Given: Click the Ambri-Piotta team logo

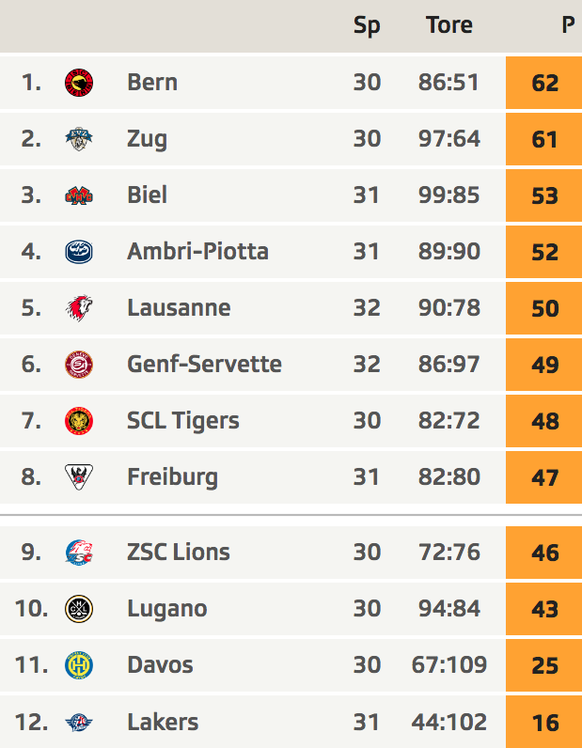Looking at the screenshot, I should (x=79, y=252).
